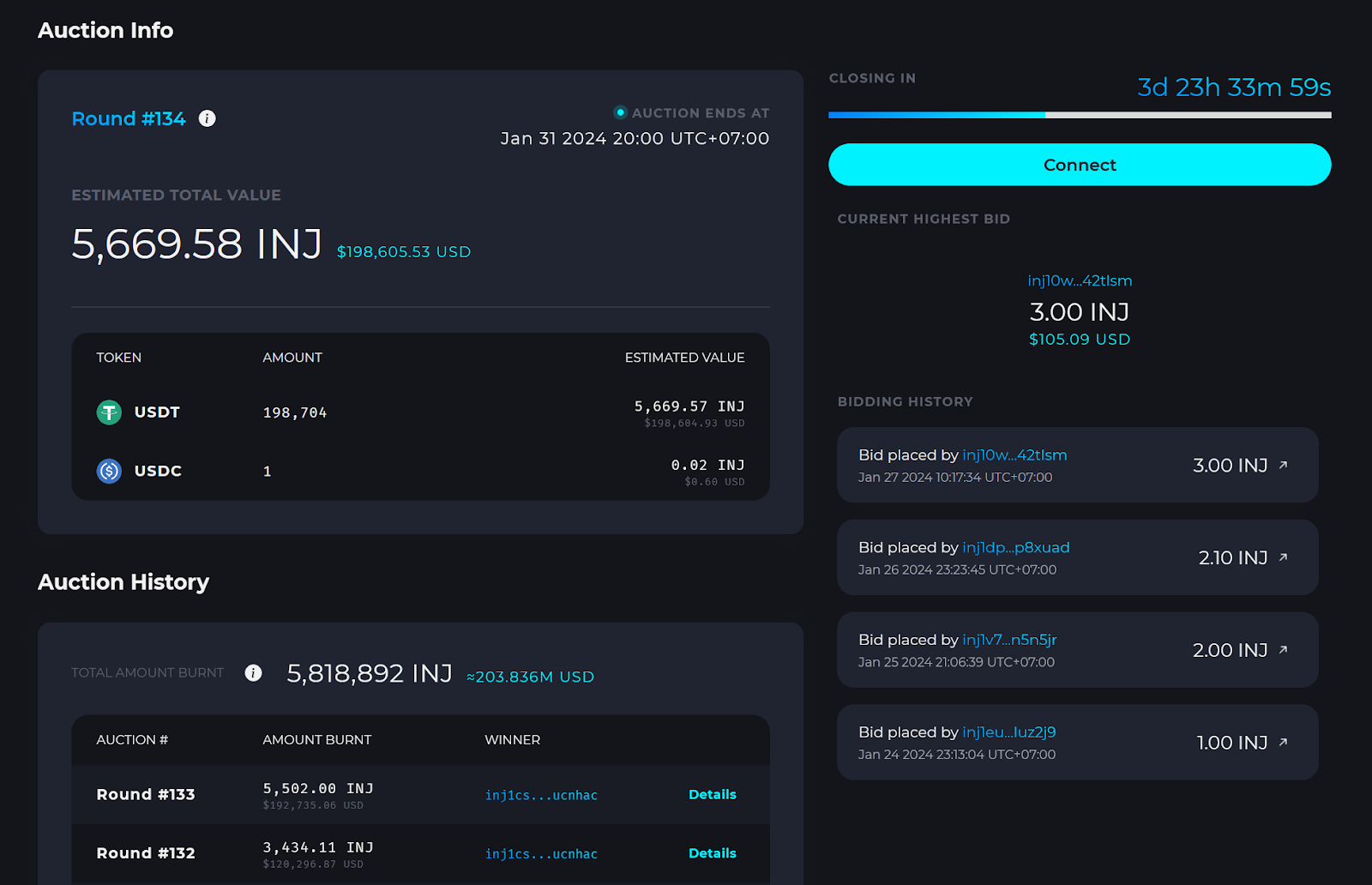Click the USDC token icon
Image resolution: width=1372 pixels, height=885 pixels.
[109, 471]
